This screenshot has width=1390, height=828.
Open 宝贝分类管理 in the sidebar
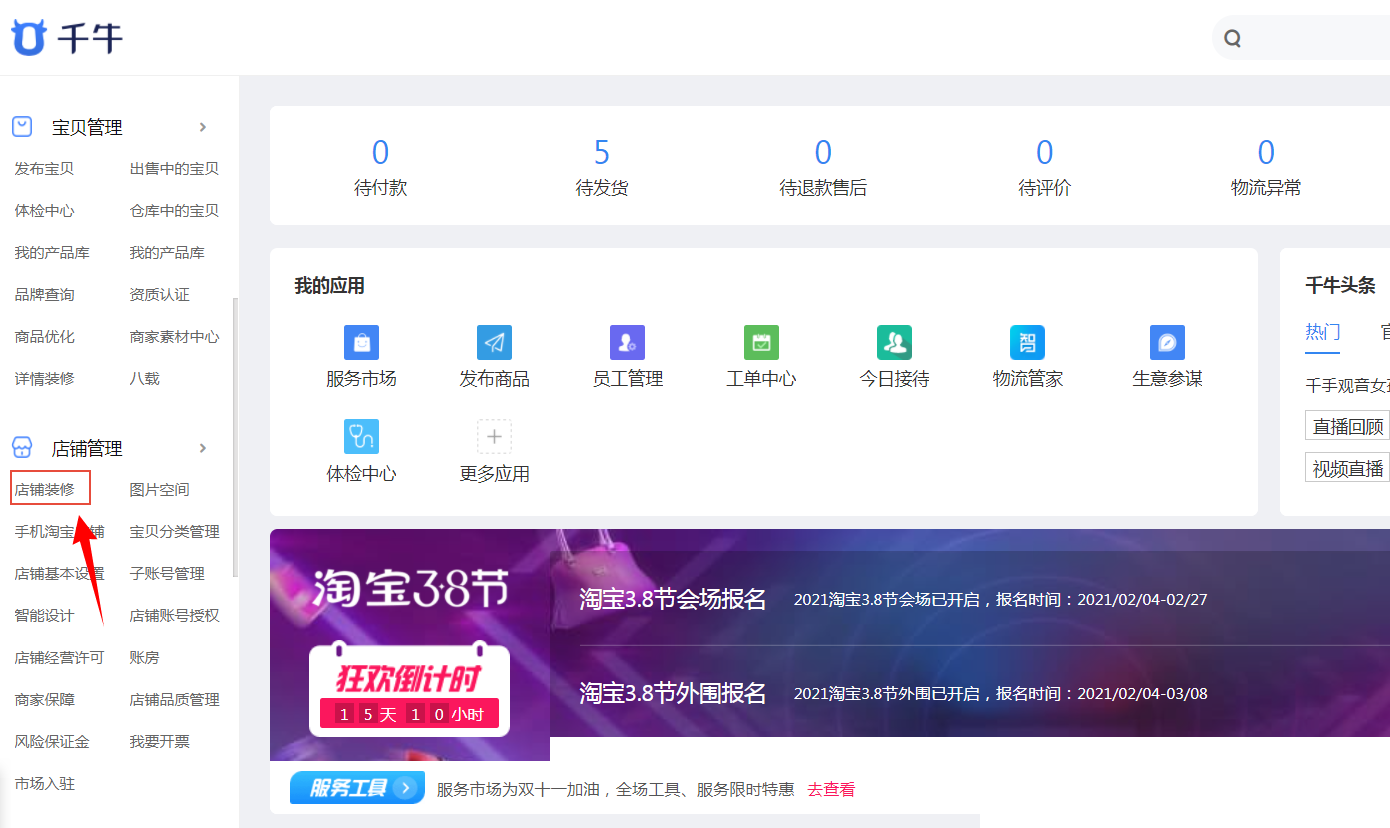point(174,532)
